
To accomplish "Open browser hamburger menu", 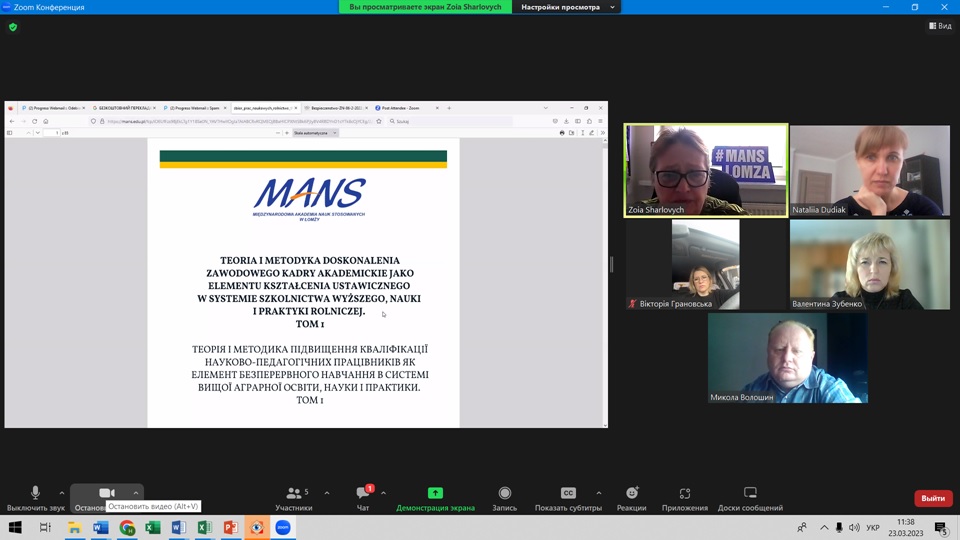I will [601, 121].
